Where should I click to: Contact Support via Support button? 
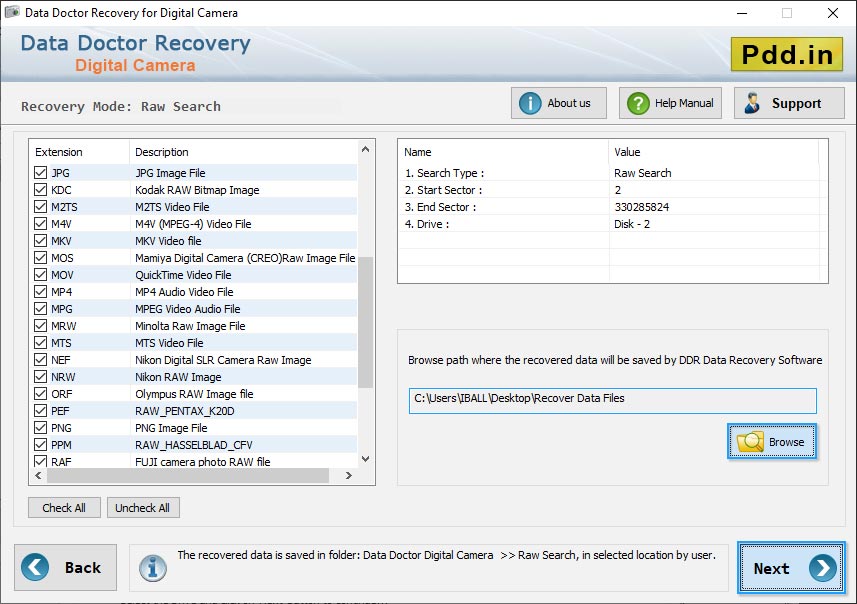pyautogui.click(x=789, y=103)
